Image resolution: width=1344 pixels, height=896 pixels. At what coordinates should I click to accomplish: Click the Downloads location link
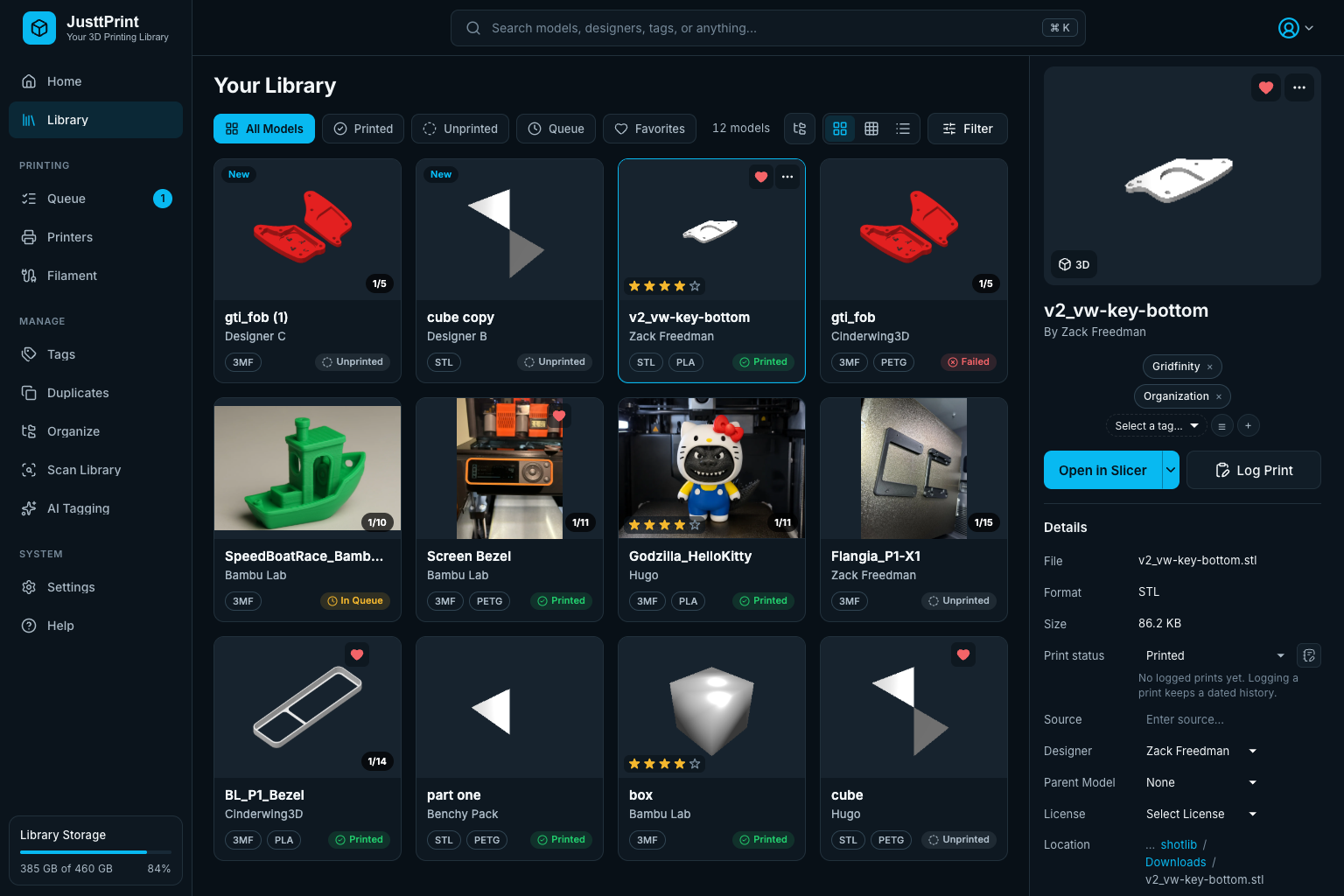click(1175, 862)
